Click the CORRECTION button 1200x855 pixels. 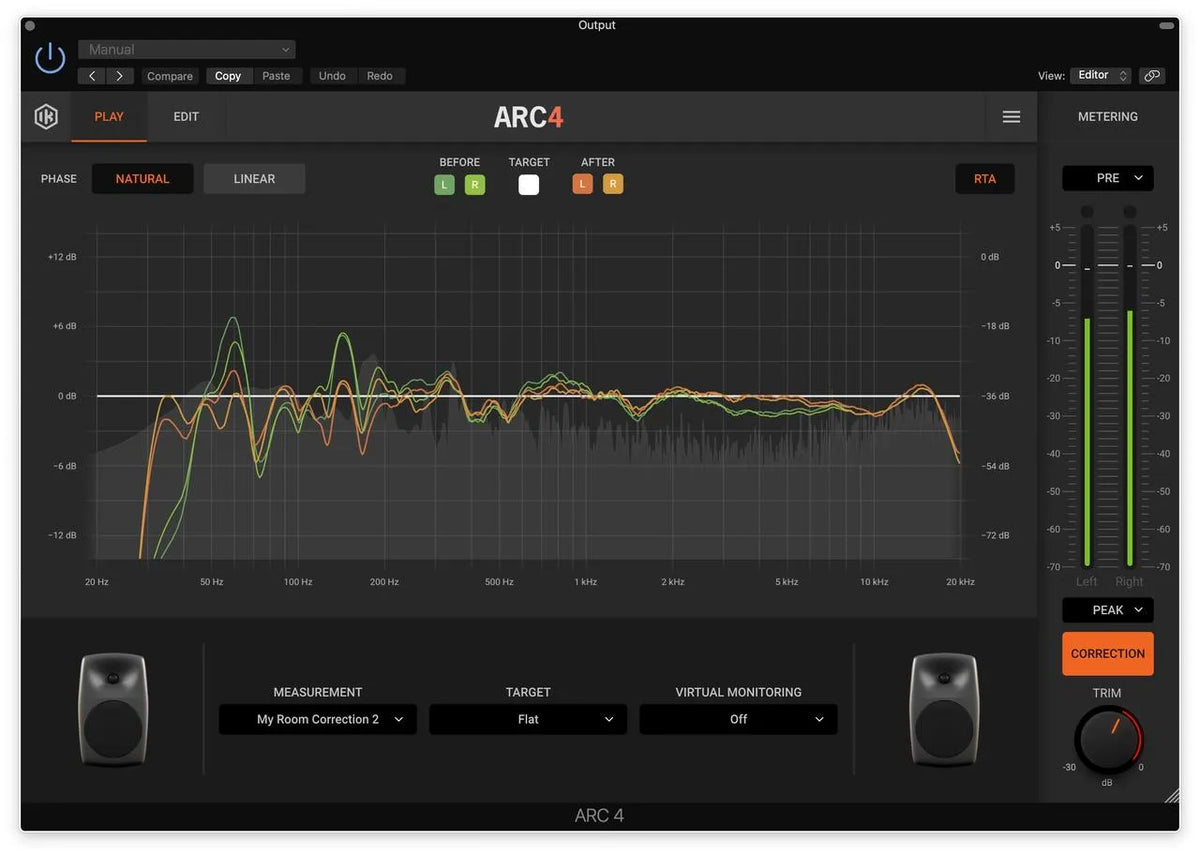click(x=1107, y=653)
